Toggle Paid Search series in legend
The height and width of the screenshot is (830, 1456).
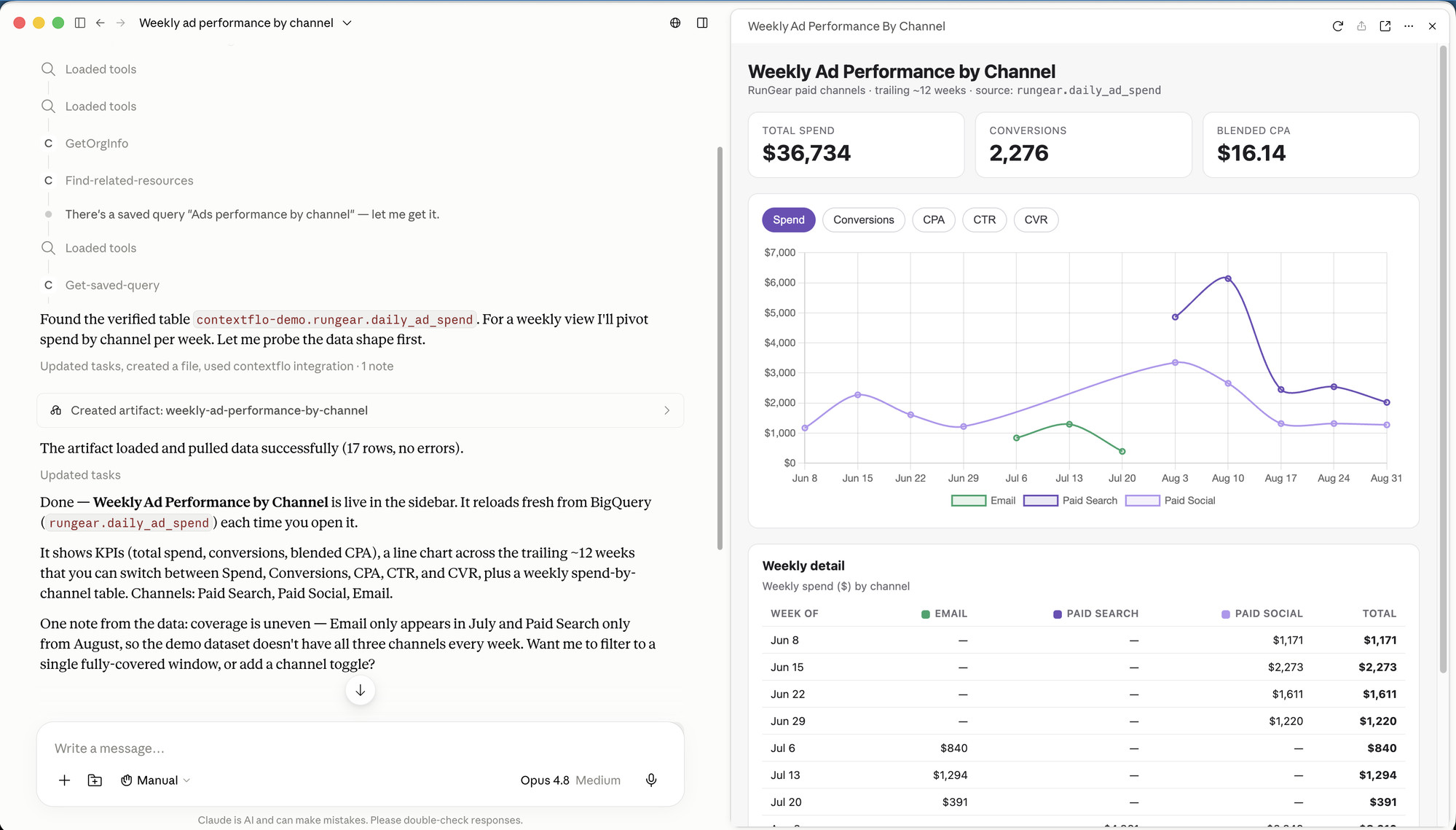(x=1070, y=501)
